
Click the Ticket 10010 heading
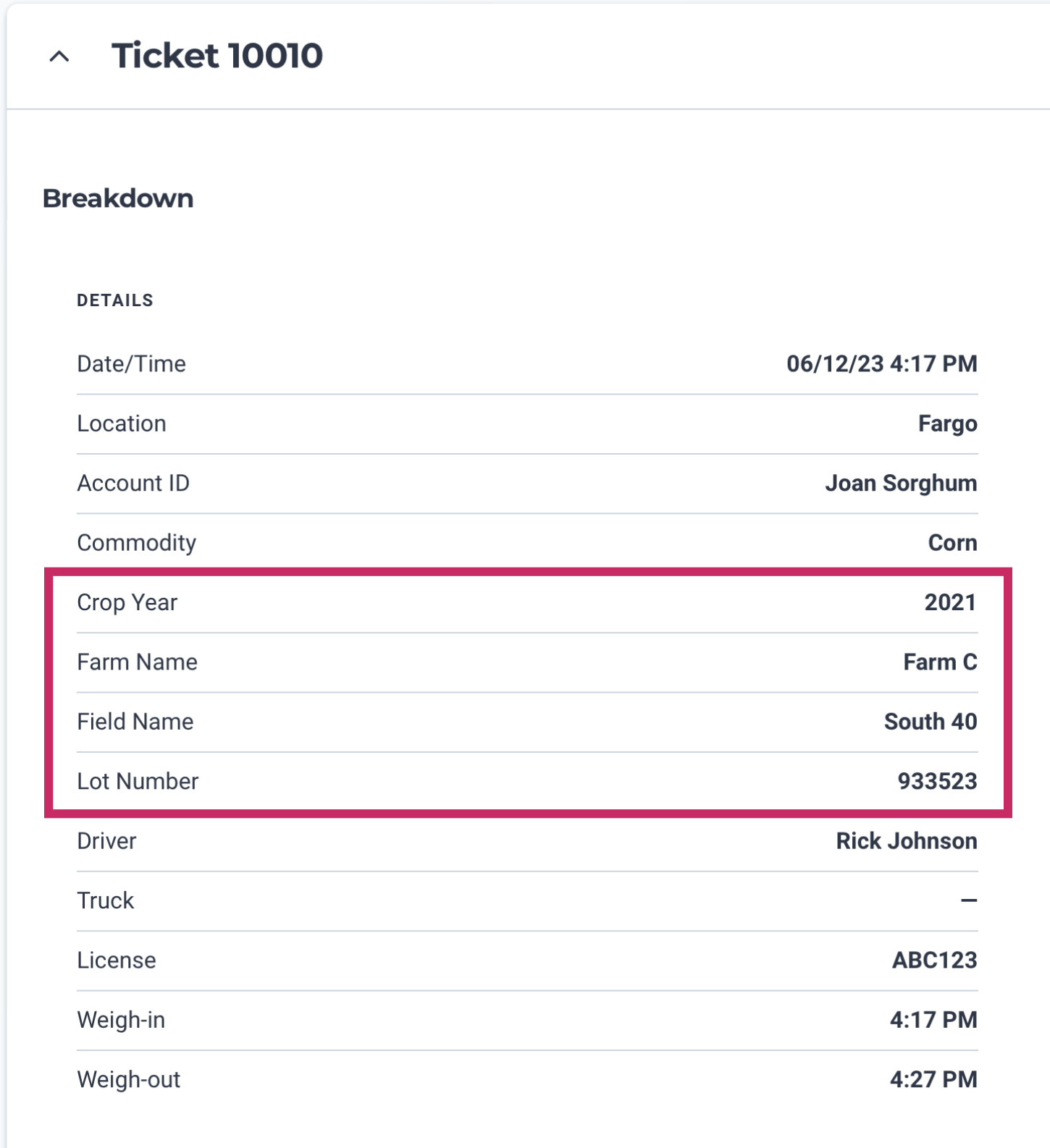coord(217,56)
